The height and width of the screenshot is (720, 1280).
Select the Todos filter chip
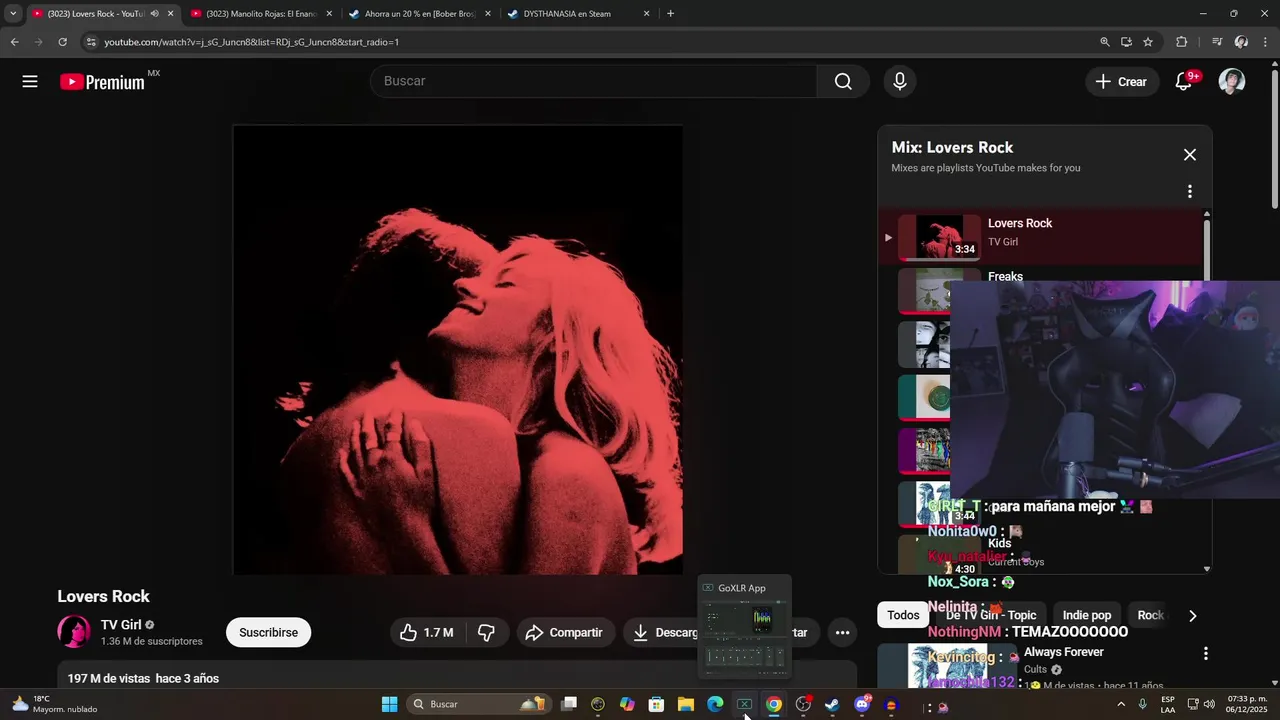pyautogui.click(x=903, y=615)
